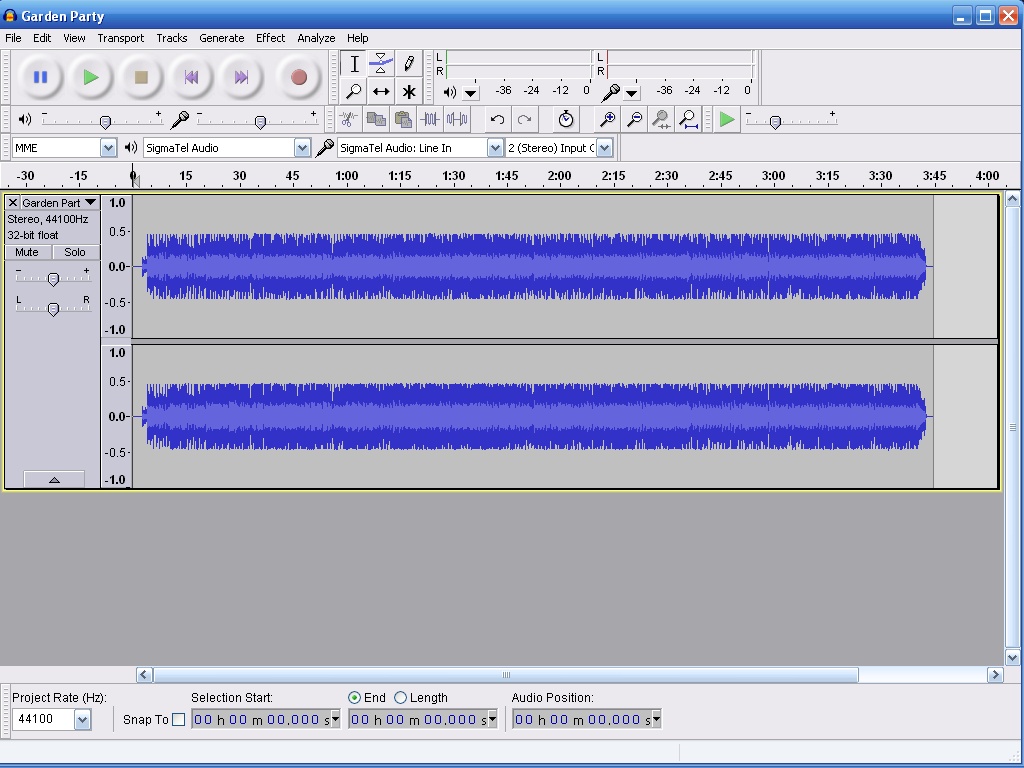Open the Project Rate 44100 dropdown
This screenshot has width=1024, height=768.
(x=82, y=720)
